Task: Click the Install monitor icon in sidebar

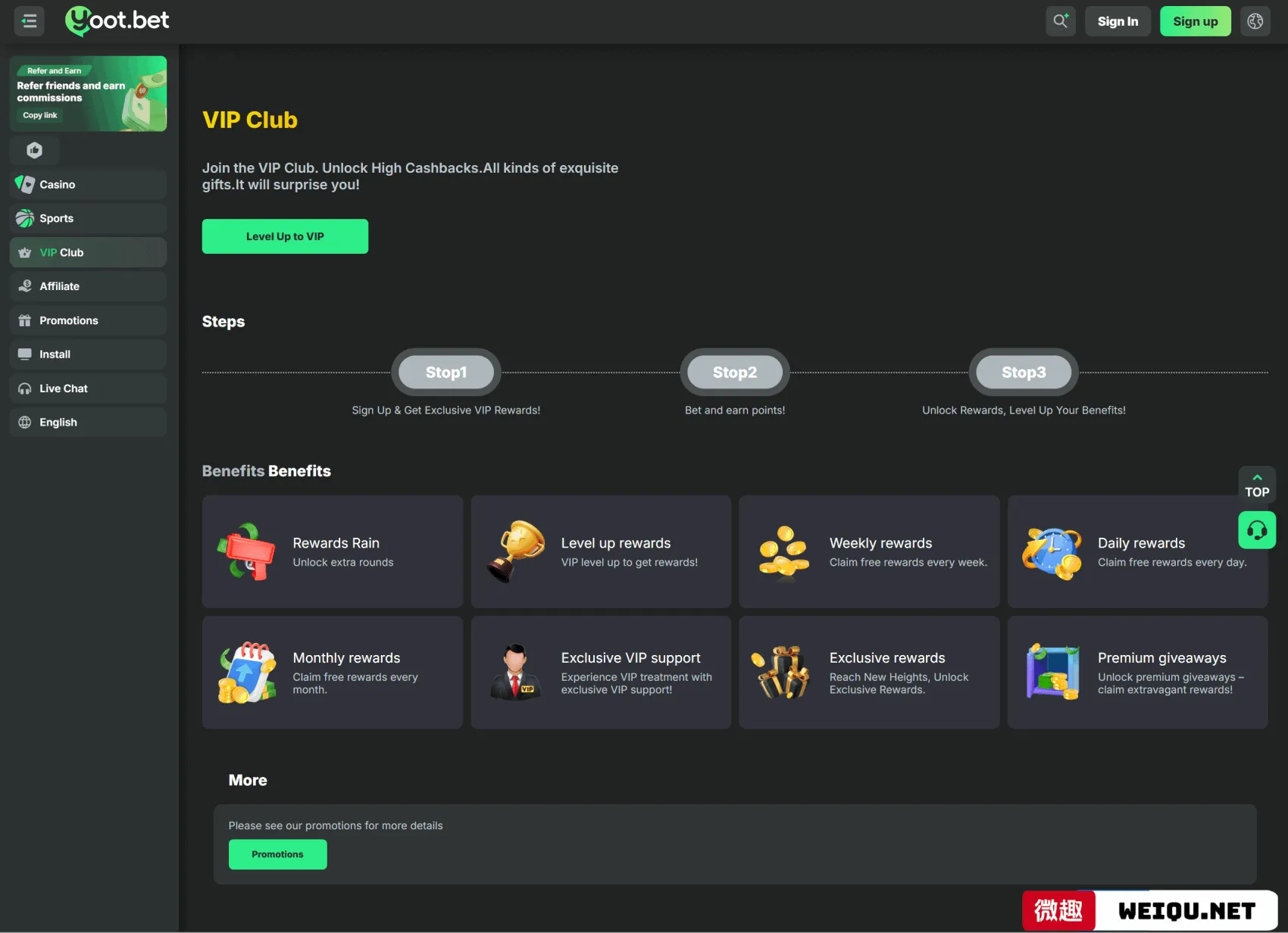Action: coord(25,354)
